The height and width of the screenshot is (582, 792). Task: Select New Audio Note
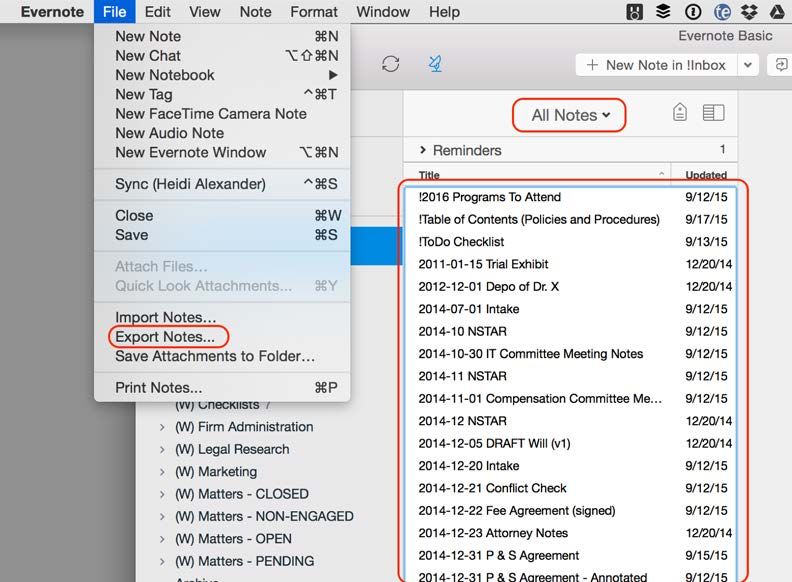point(222,133)
